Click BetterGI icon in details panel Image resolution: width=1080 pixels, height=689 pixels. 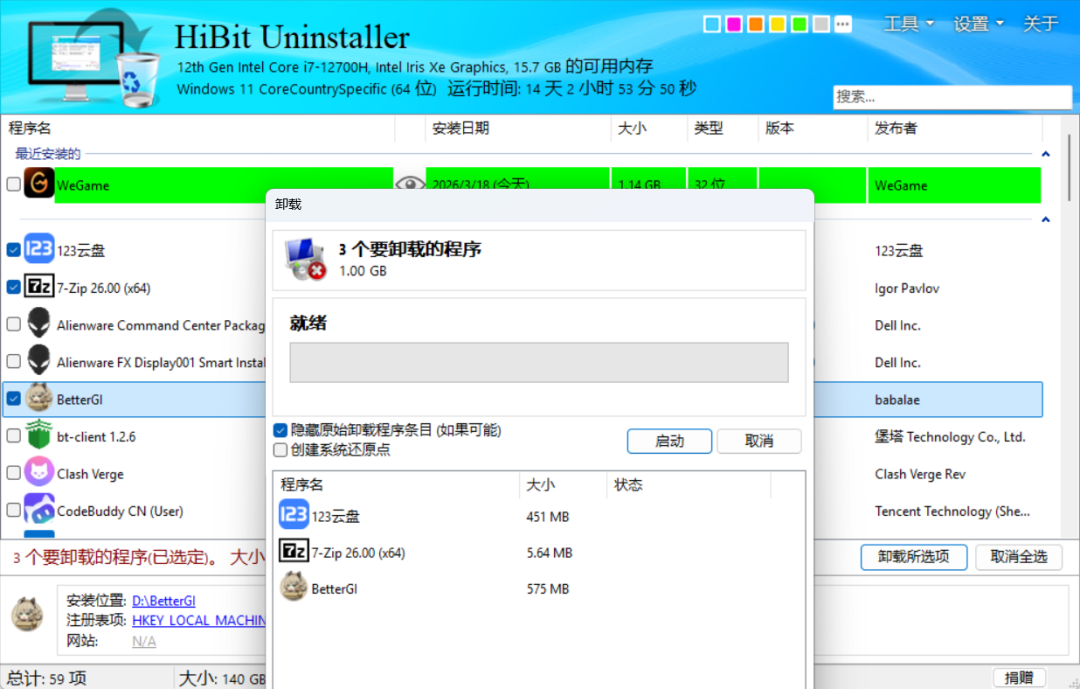[28, 615]
